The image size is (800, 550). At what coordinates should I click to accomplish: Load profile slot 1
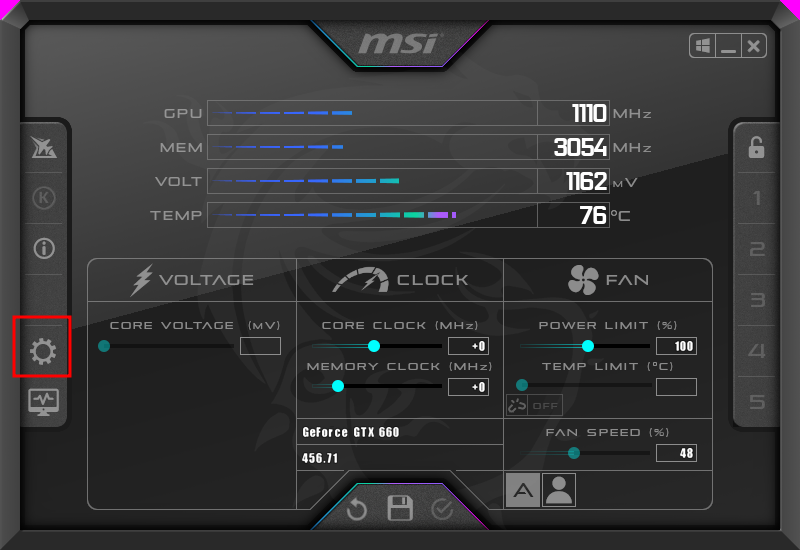[x=757, y=198]
